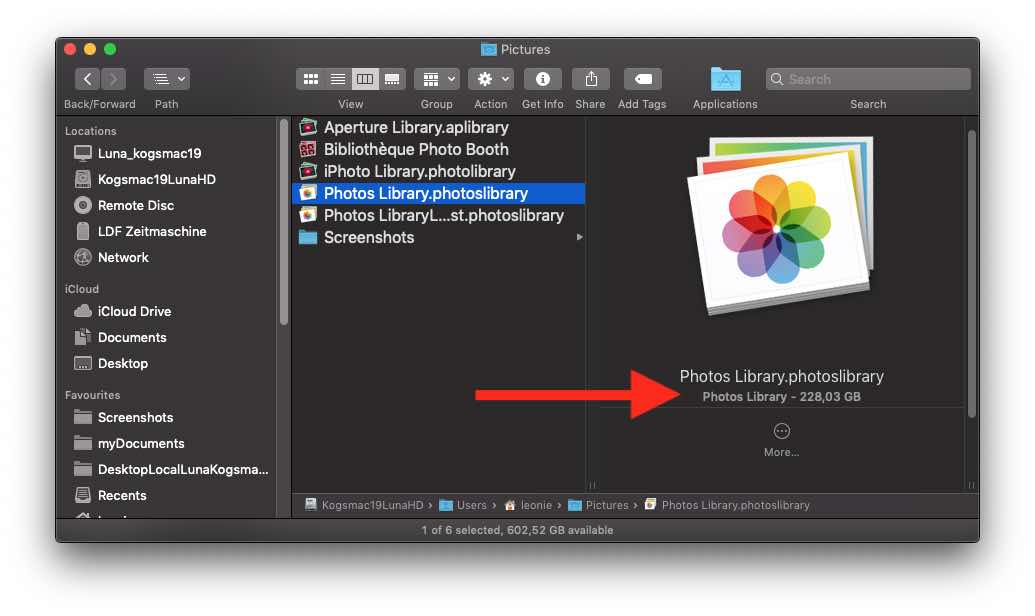Click Kogsmac19LunaHD in path bar

372,505
